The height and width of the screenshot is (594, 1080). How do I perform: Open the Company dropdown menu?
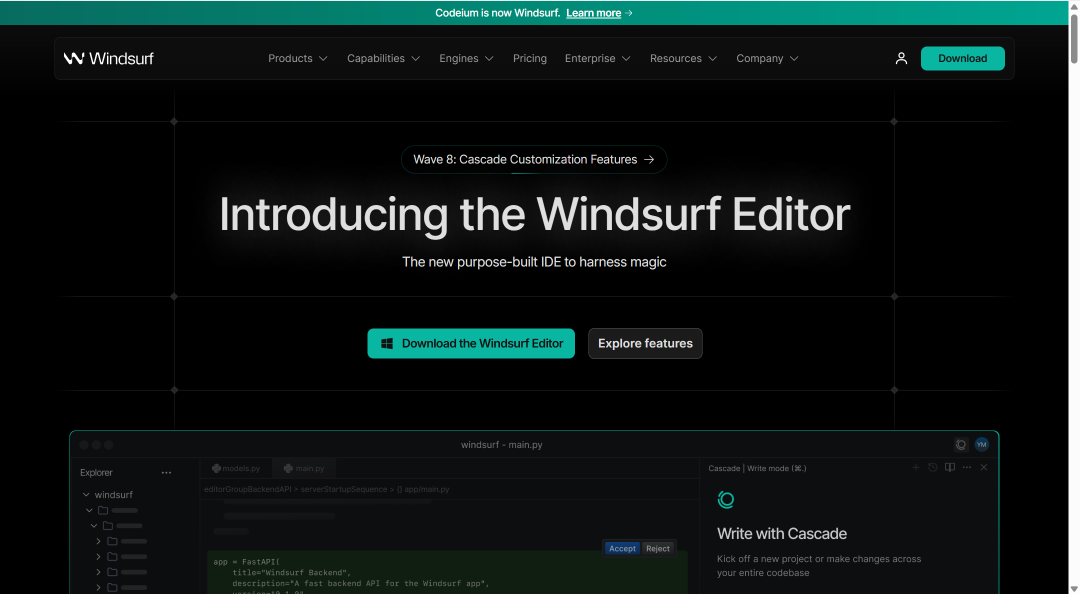767,59
